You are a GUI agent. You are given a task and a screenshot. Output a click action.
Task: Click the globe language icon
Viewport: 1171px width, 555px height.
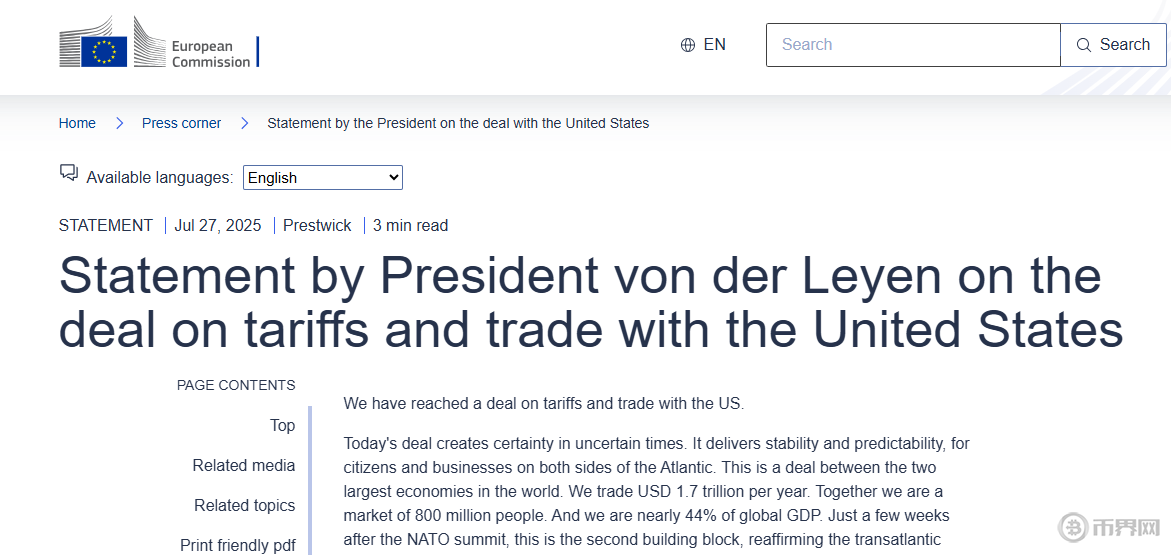(688, 45)
